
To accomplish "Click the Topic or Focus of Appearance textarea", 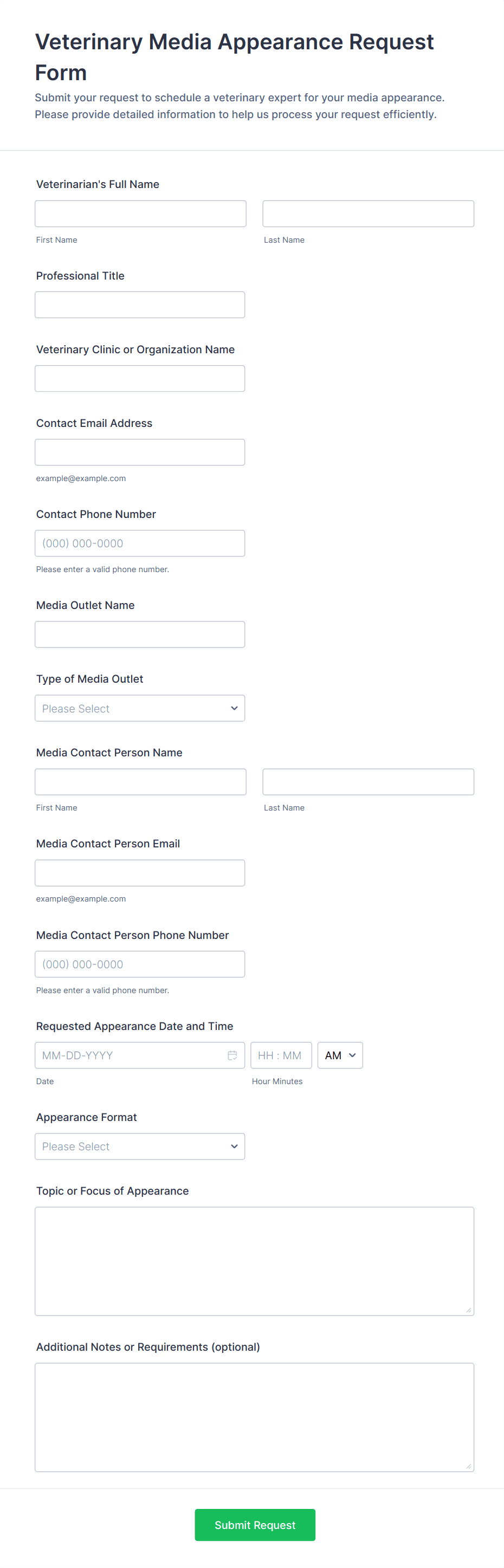I will pyautogui.click(x=254, y=1261).
